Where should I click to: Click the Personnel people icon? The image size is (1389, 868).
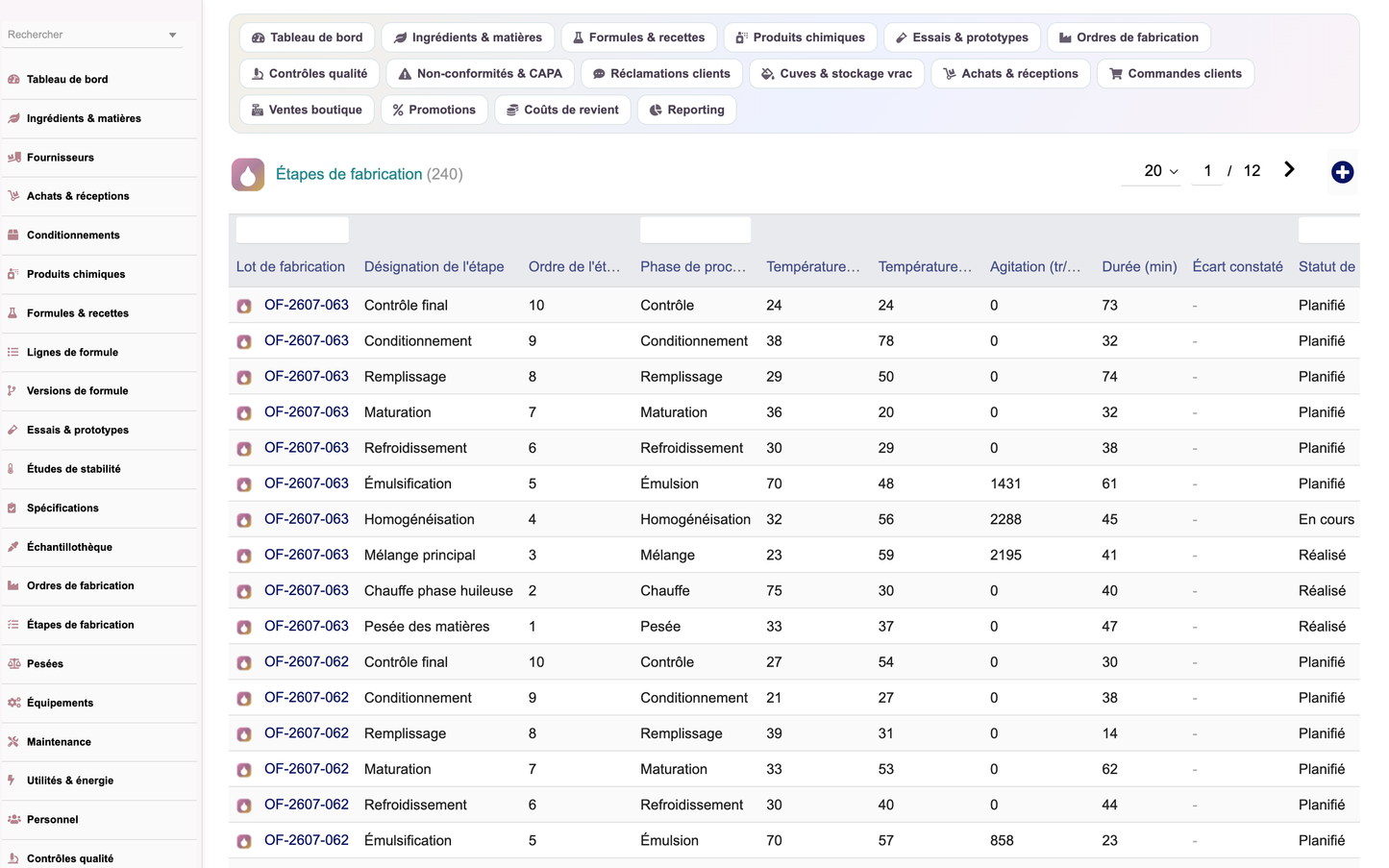(13, 819)
